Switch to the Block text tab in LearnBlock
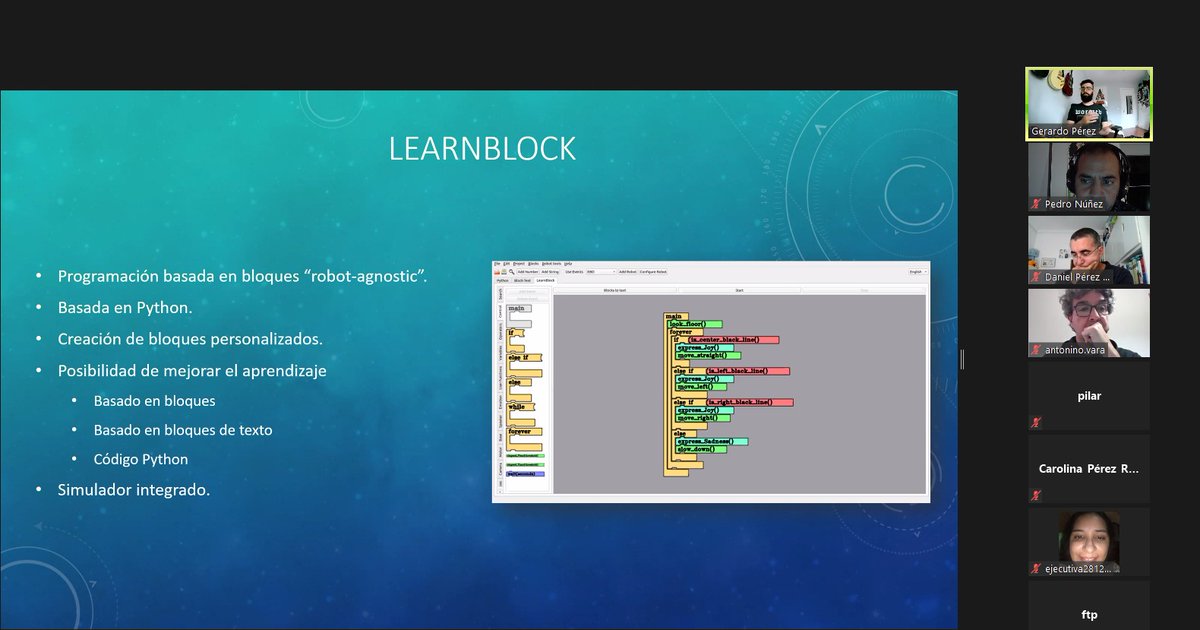The width and height of the screenshot is (1200, 630). coord(522,280)
